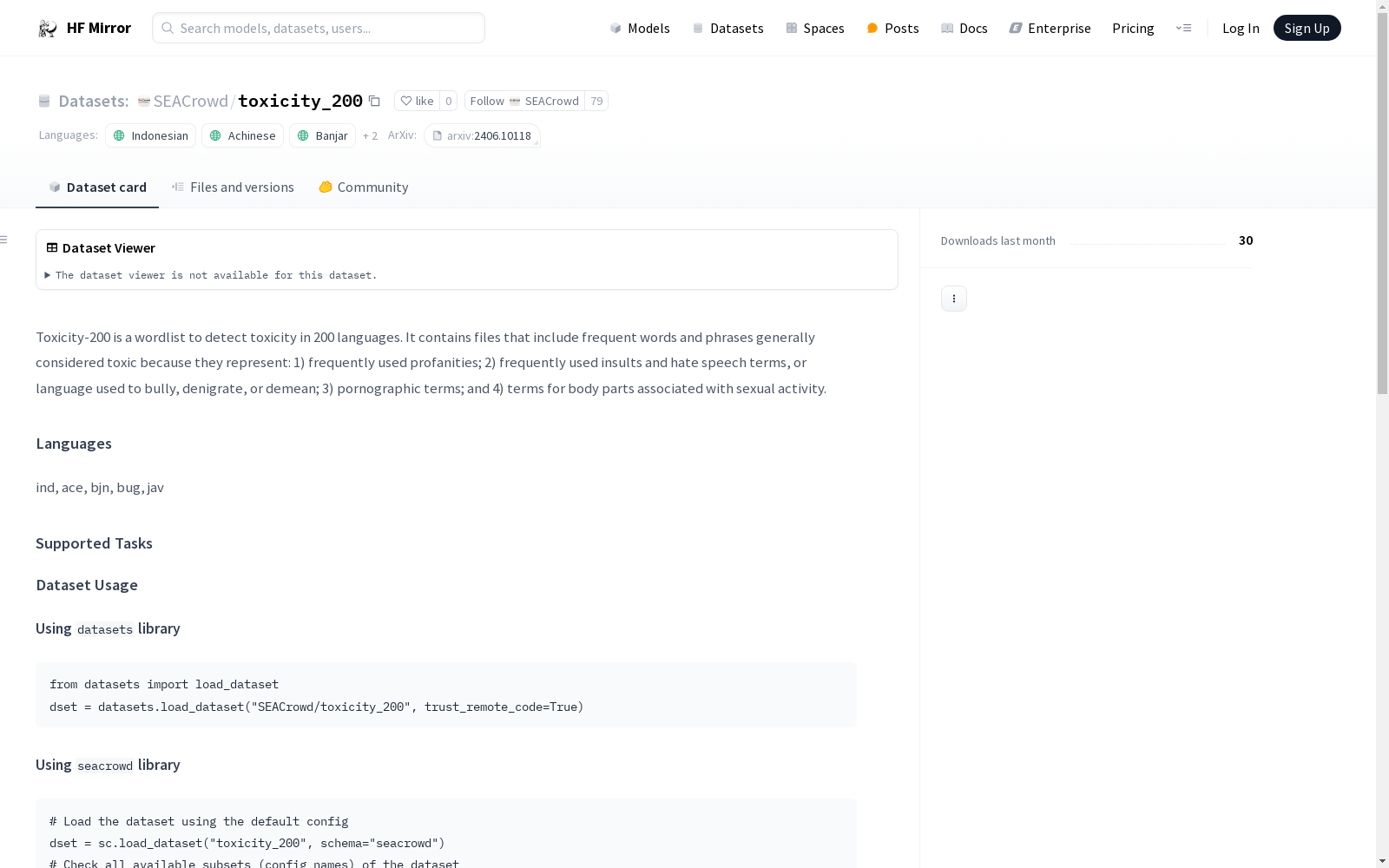
Task: Expand 'dataset viewer is not available' details
Action: [211, 275]
